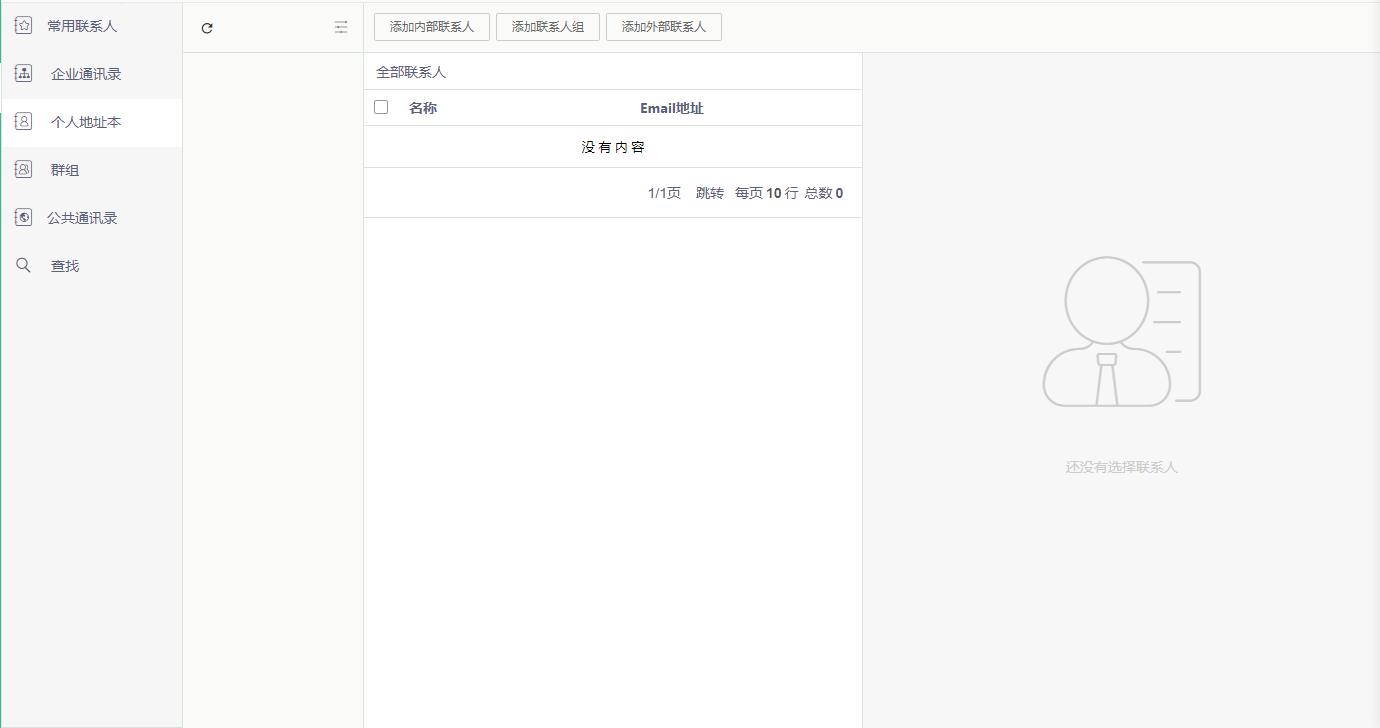Screen dimensions: 1380x728
Task: Click 添加联系人组 button
Action: coord(548,27)
